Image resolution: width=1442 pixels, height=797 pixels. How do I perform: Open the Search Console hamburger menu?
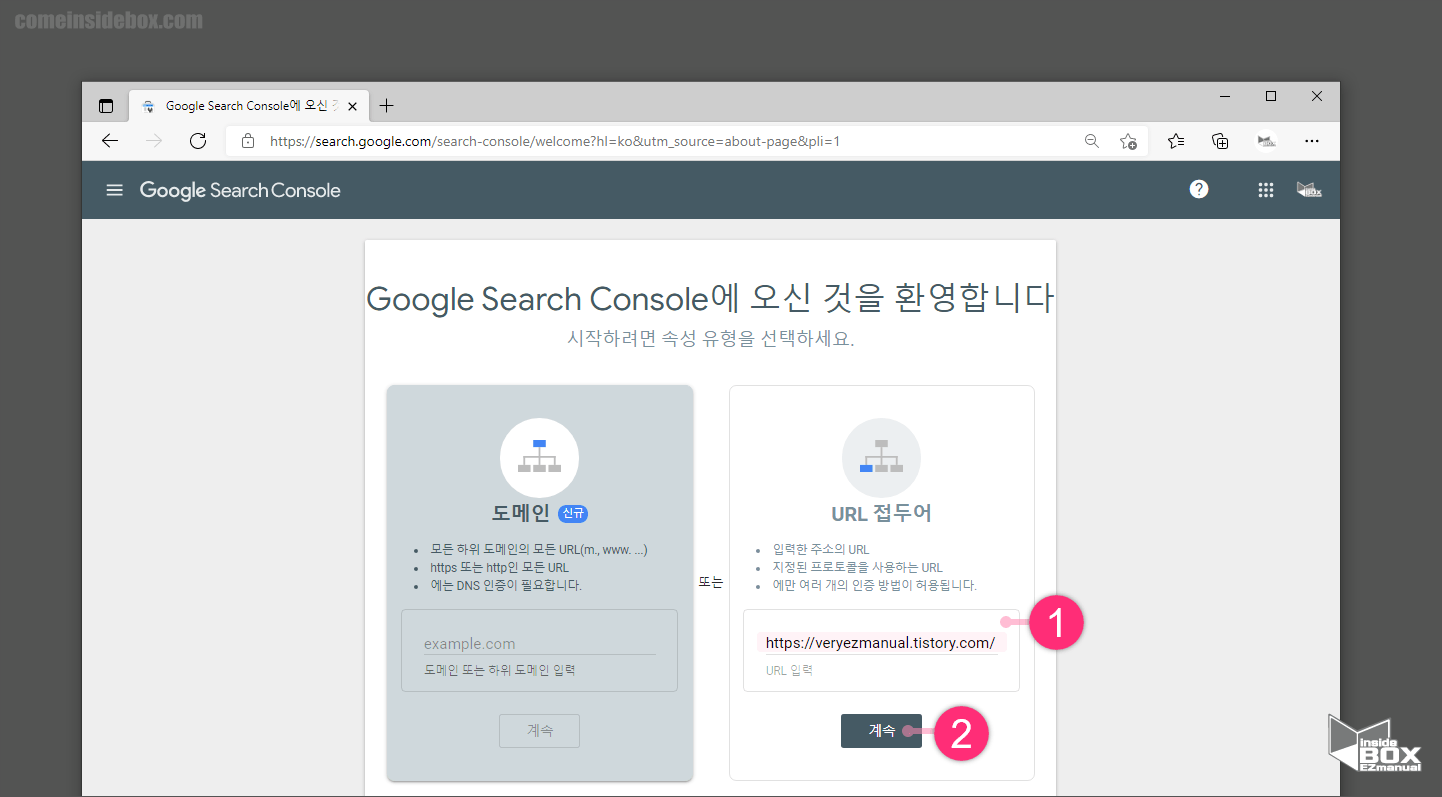click(x=115, y=190)
